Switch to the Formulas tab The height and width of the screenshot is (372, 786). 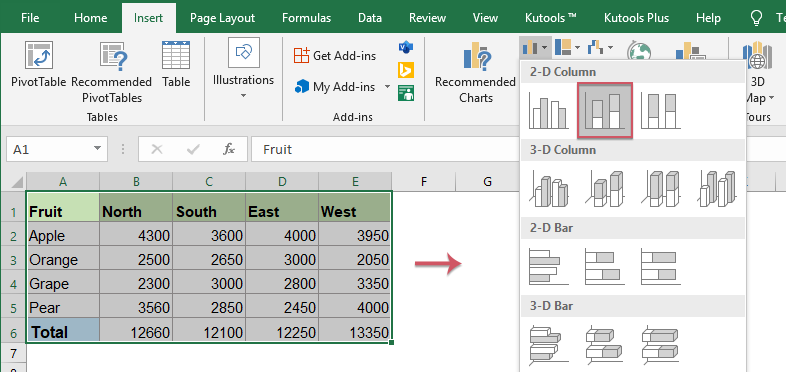(306, 18)
